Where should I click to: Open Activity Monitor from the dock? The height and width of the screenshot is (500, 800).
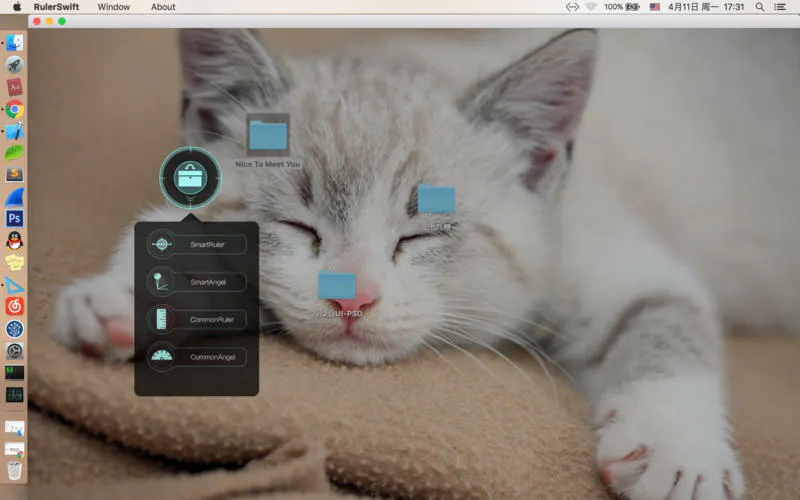tap(14, 394)
